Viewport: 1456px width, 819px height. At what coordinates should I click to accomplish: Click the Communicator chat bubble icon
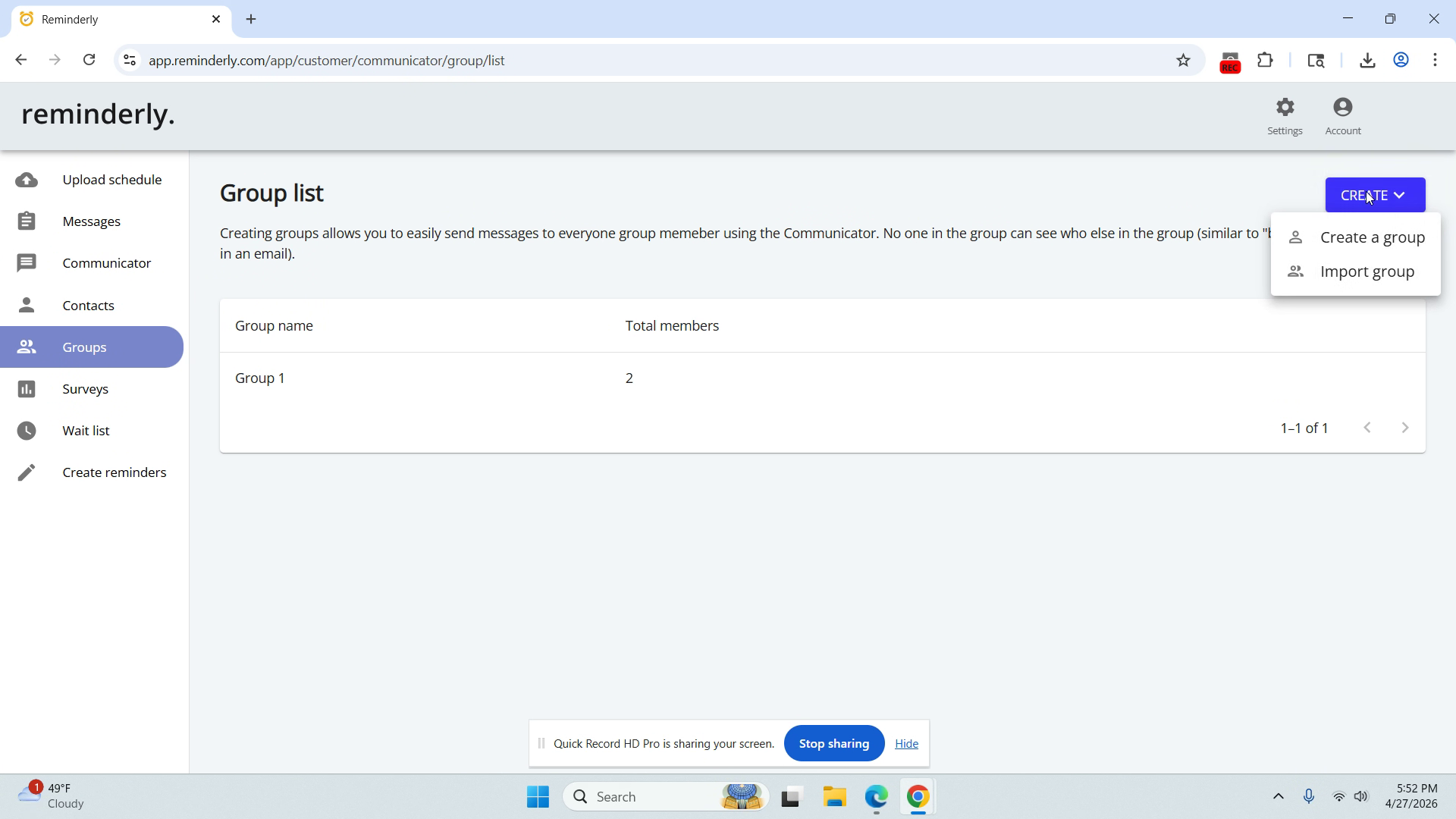click(27, 263)
